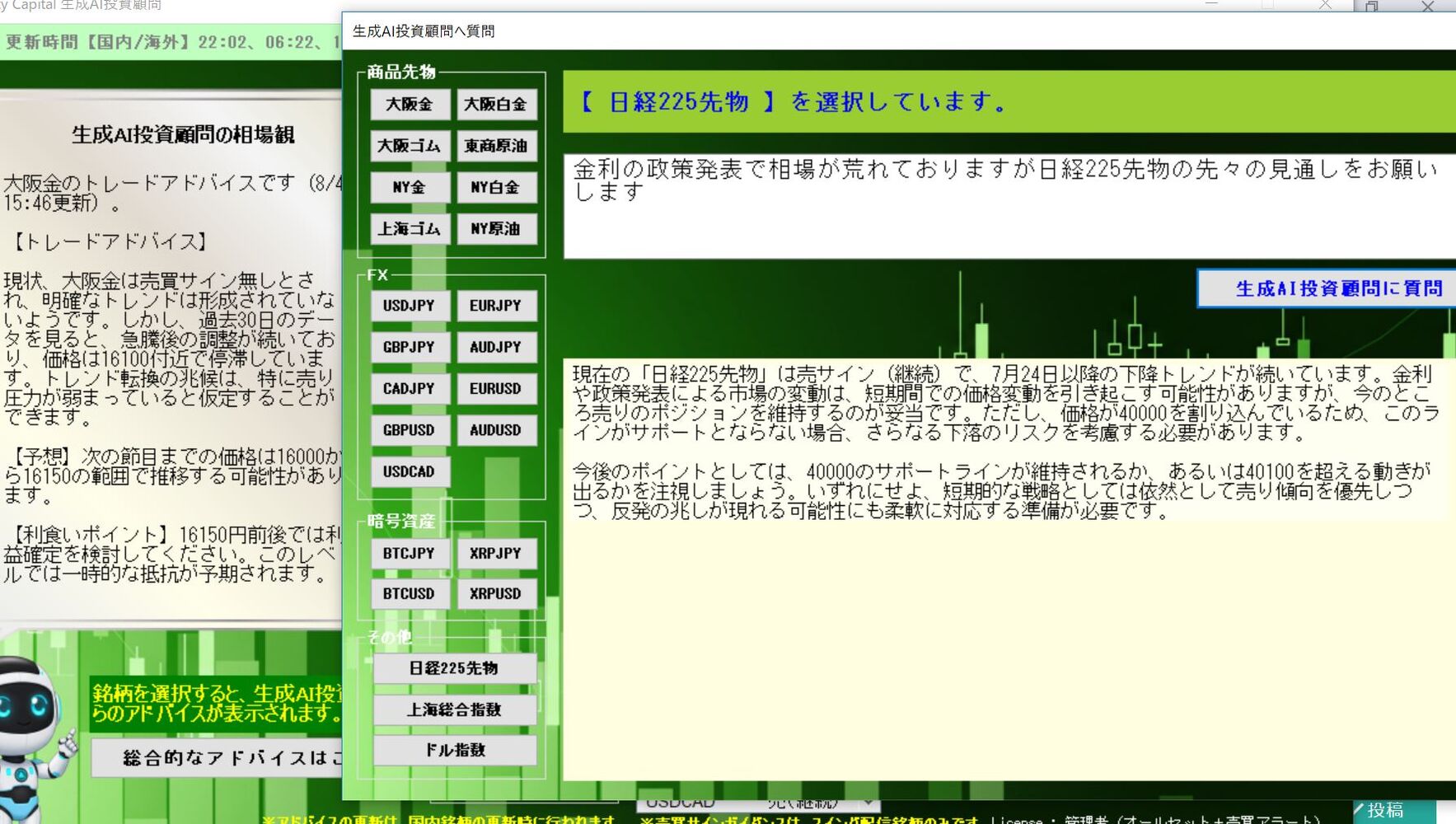
Task: Select BTCJPY crypto asset
Action: point(410,553)
